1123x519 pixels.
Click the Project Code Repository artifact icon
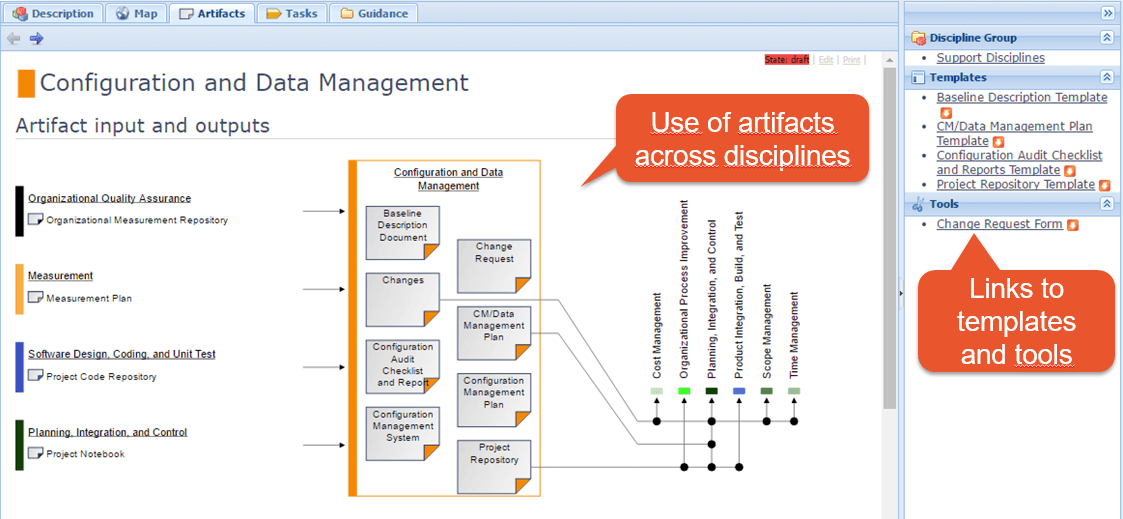[x=35, y=375]
